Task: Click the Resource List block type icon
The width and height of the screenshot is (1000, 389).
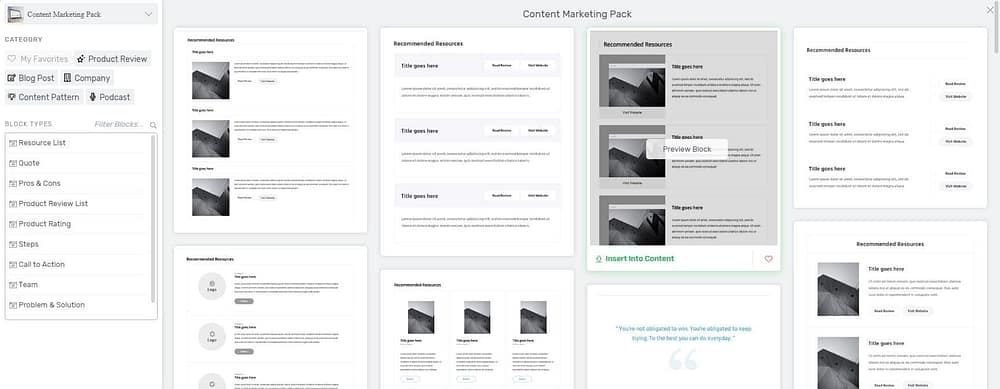Action: pos(13,143)
